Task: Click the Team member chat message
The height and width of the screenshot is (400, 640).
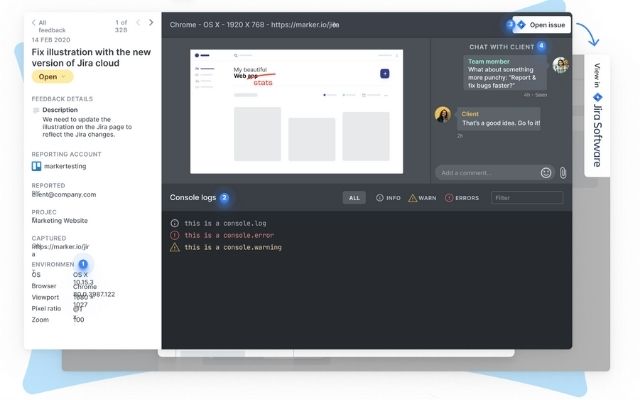Action: (x=505, y=73)
